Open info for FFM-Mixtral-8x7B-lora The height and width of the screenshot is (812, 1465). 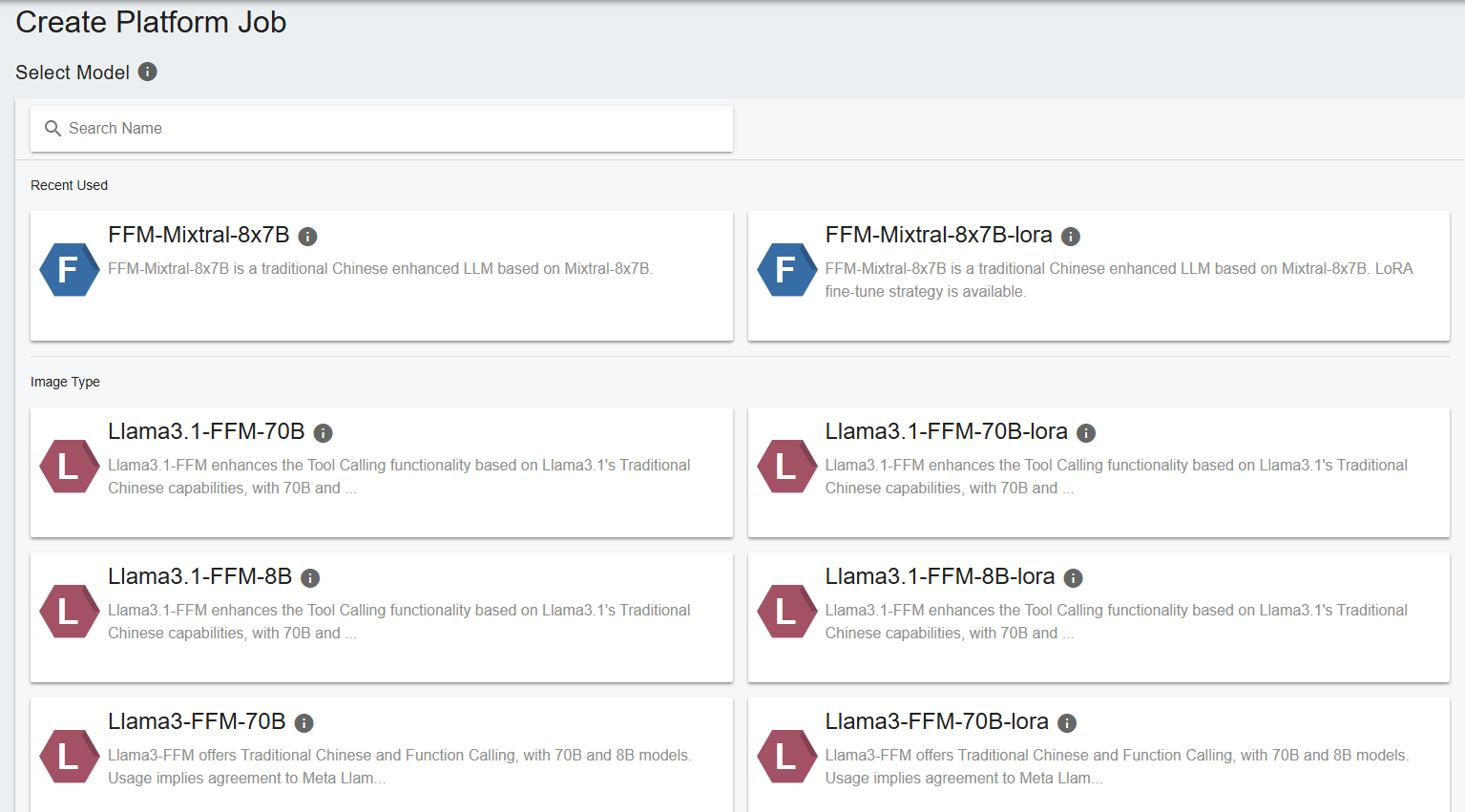(x=1071, y=237)
